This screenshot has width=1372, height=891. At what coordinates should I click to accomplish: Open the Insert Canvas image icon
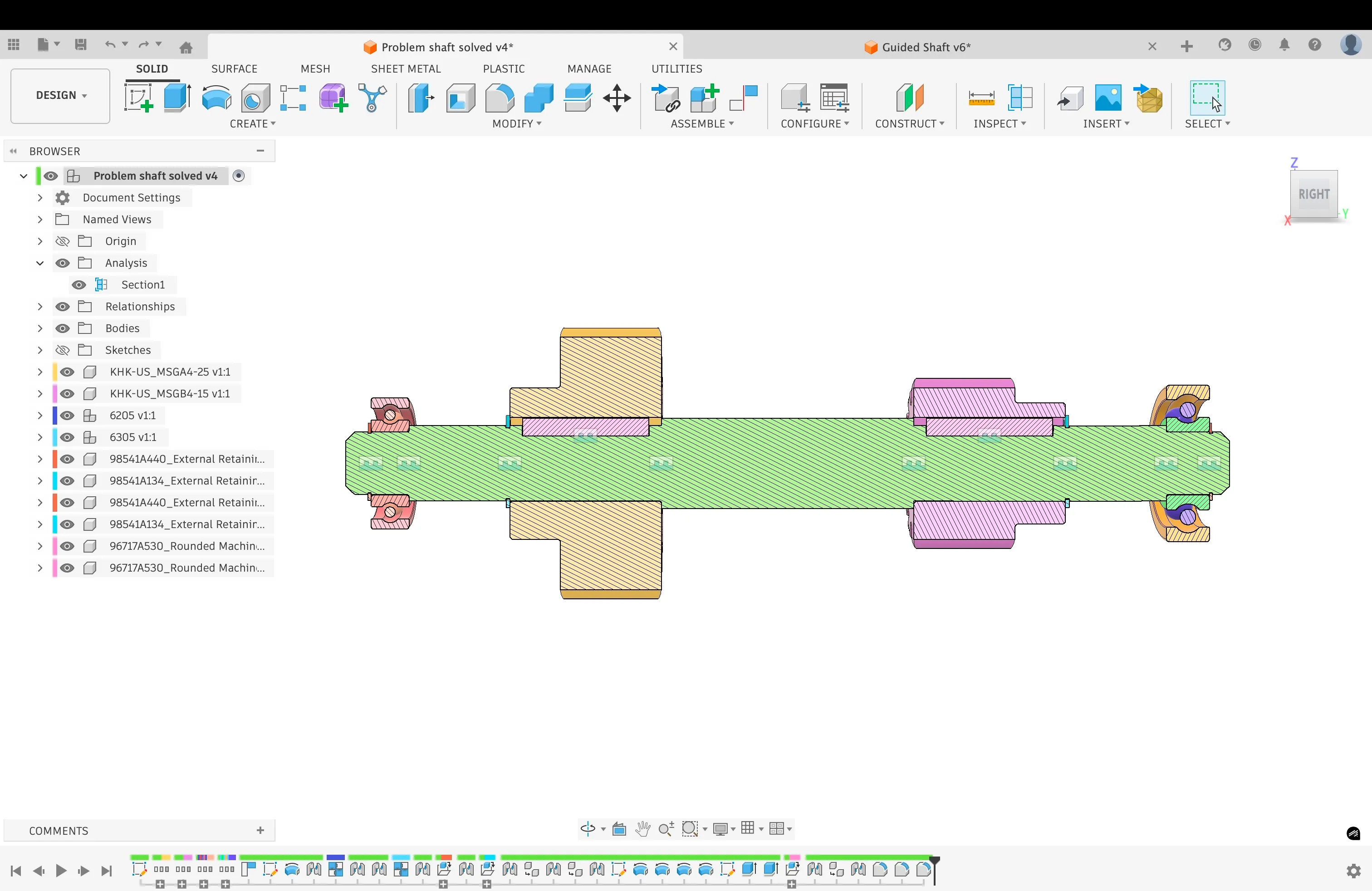coord(1108,98)
